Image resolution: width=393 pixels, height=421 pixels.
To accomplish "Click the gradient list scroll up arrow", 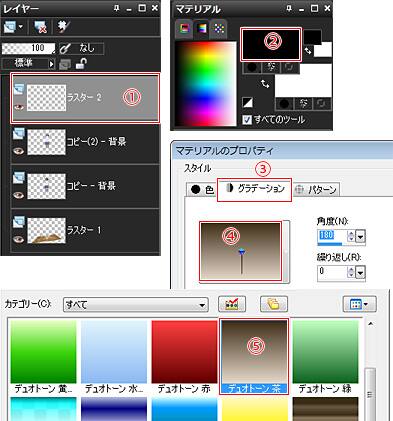I will [370, 324].
